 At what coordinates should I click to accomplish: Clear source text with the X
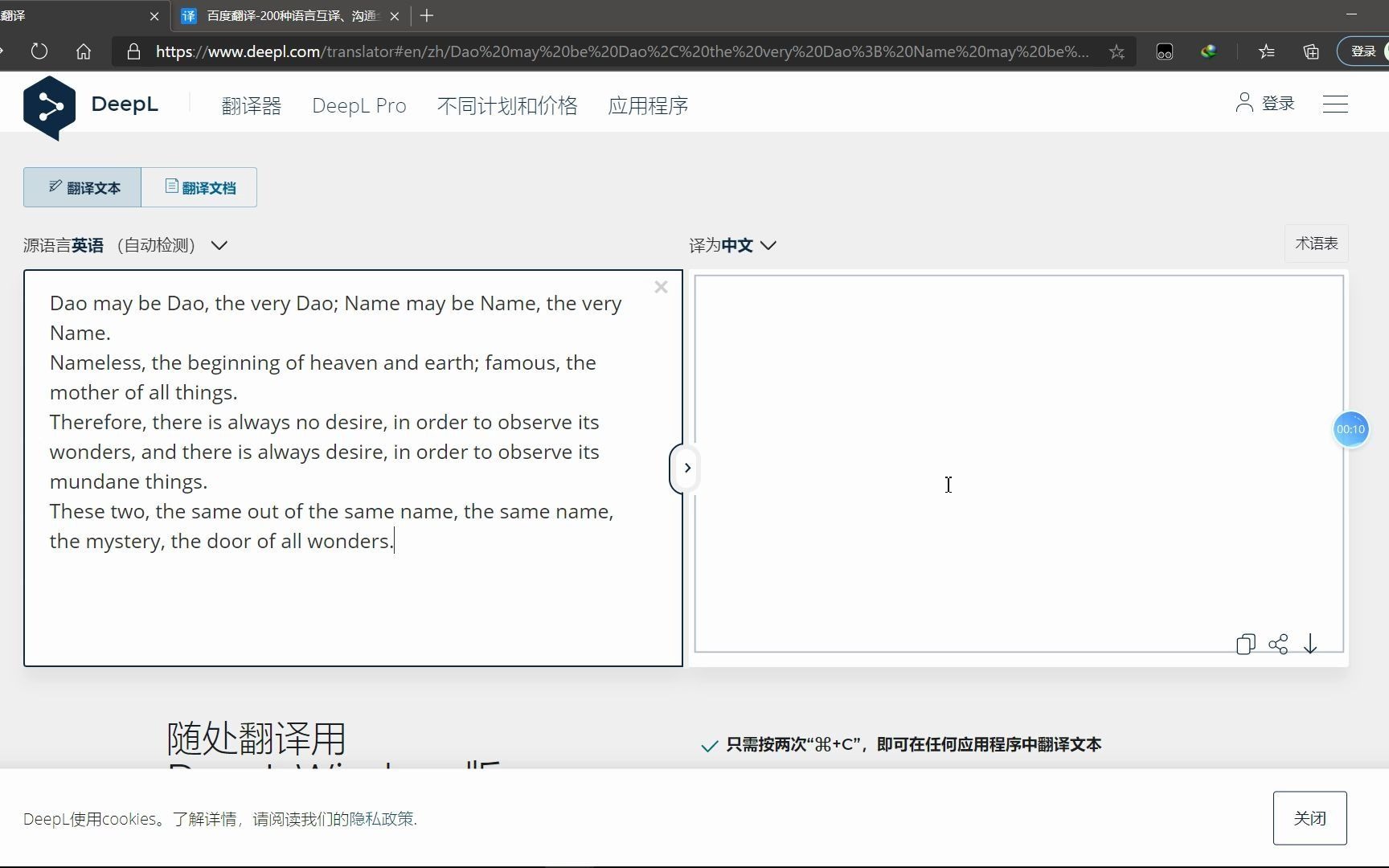coord(661,287)
